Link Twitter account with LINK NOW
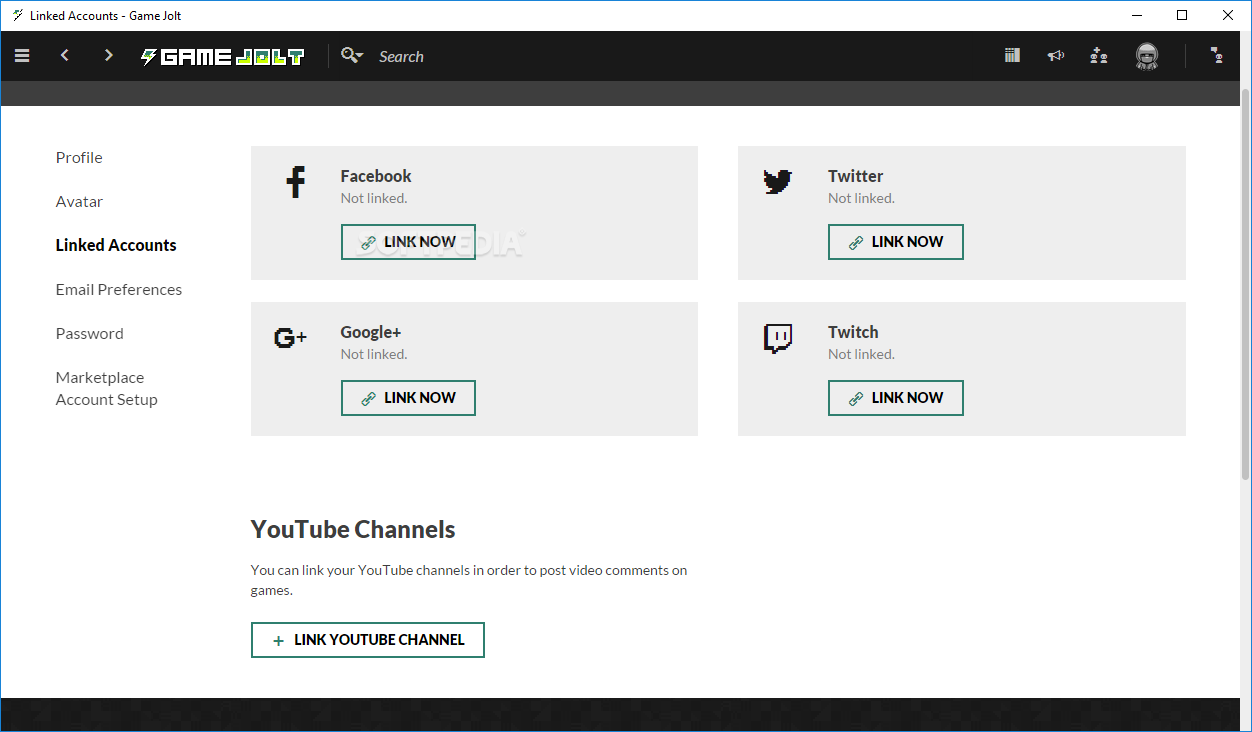This screenshot has width=1252, height=732. click(x=896, y=242)
